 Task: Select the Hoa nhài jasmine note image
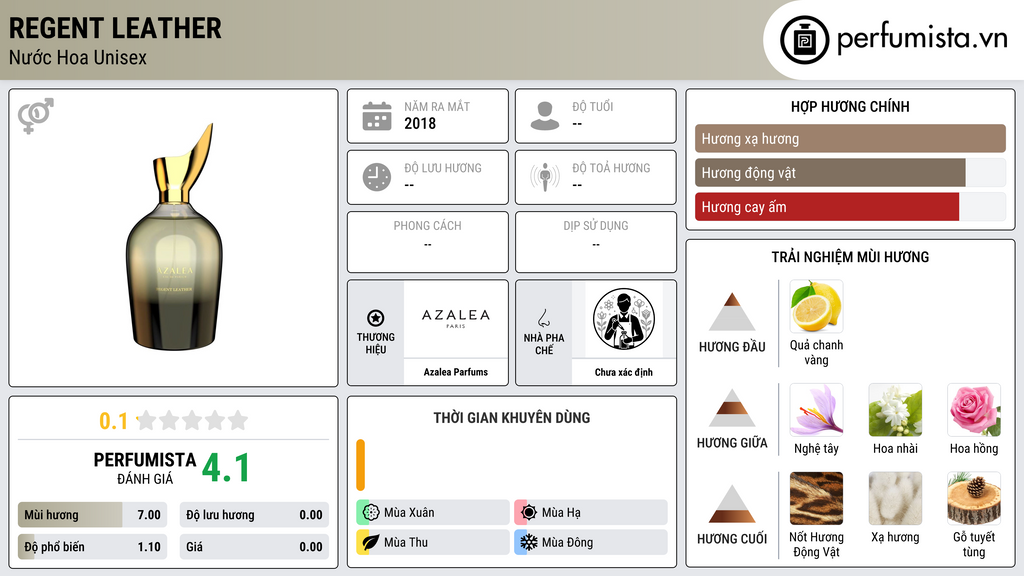pyautogui.click(x=895, y=410)
